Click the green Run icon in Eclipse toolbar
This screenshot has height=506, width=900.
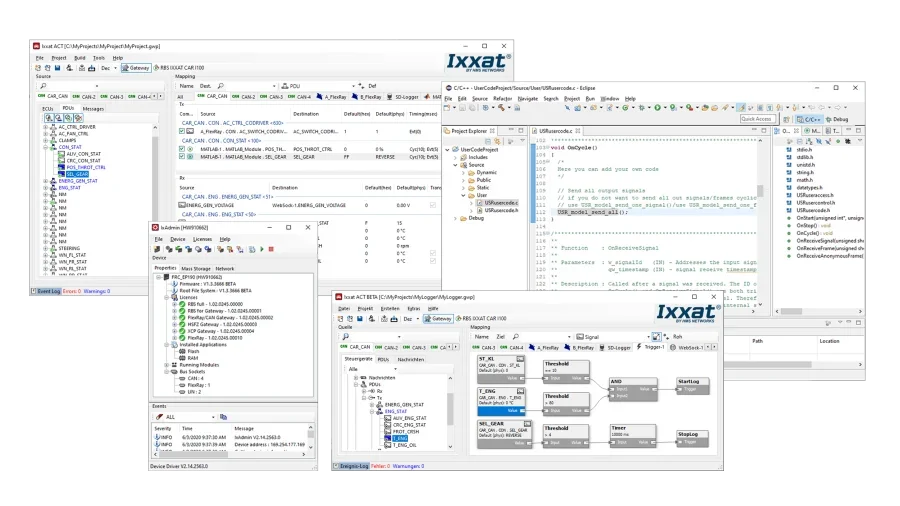tap(658, 108)
